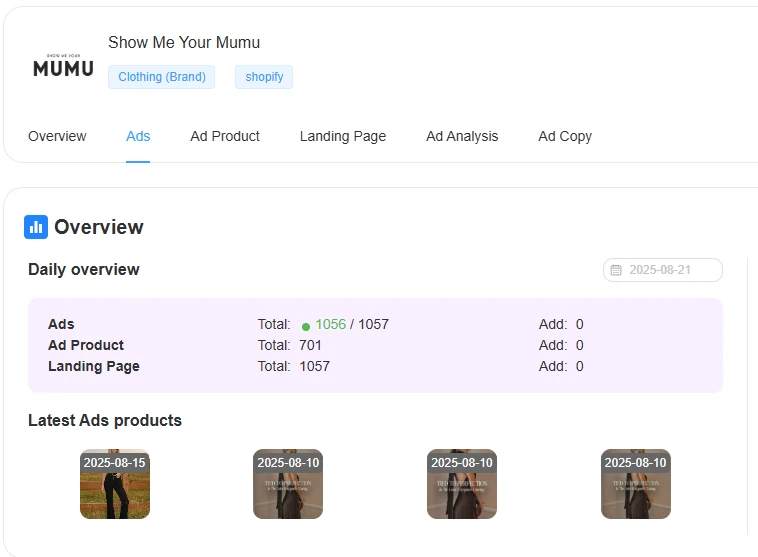758x557 pixels.
Task: Click the green active status dot
Action: 306,327
